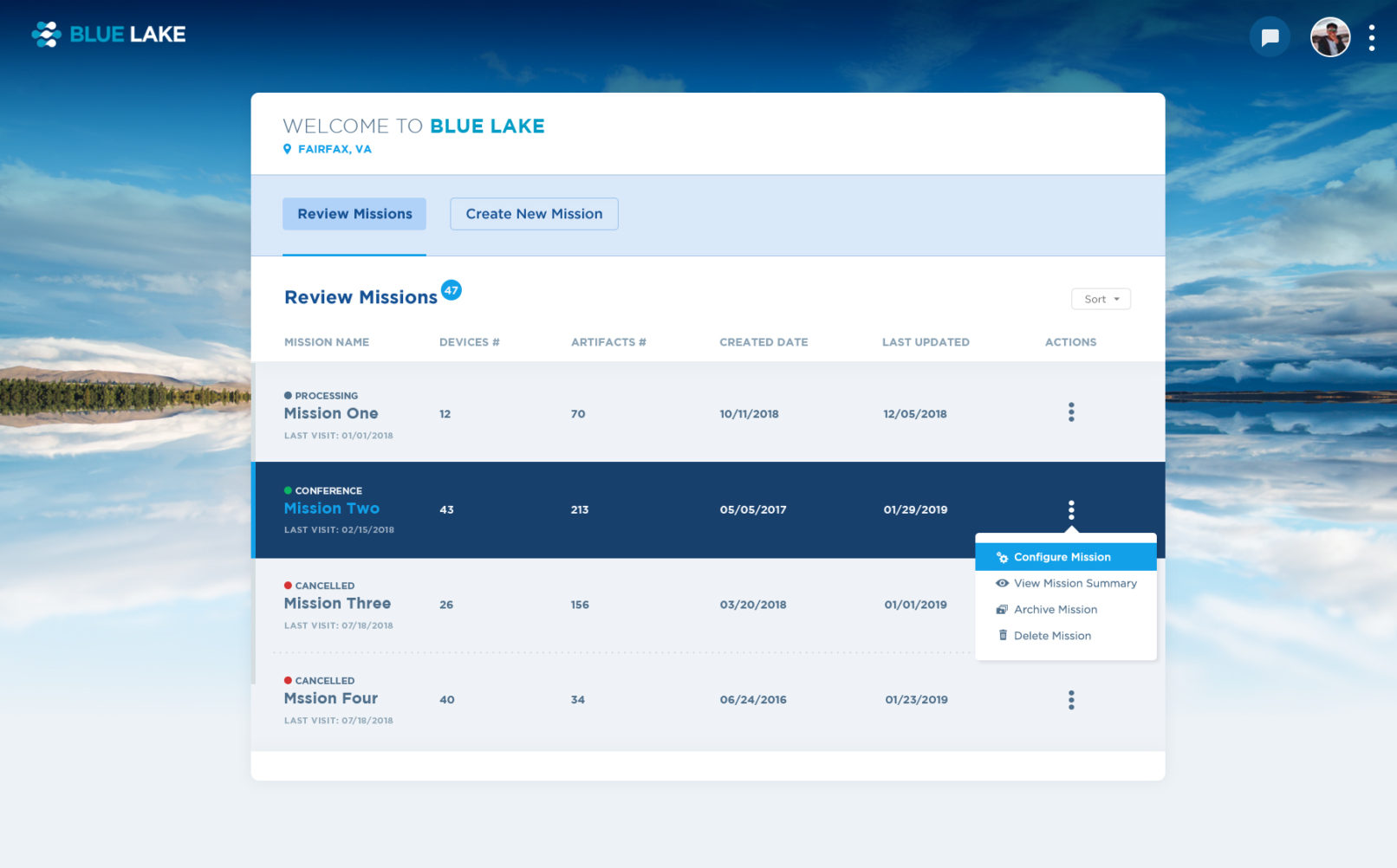This screenshot has height=868, width=1397.
Task: Open the user profile avatar
Action: click(x=1329, y=37)
